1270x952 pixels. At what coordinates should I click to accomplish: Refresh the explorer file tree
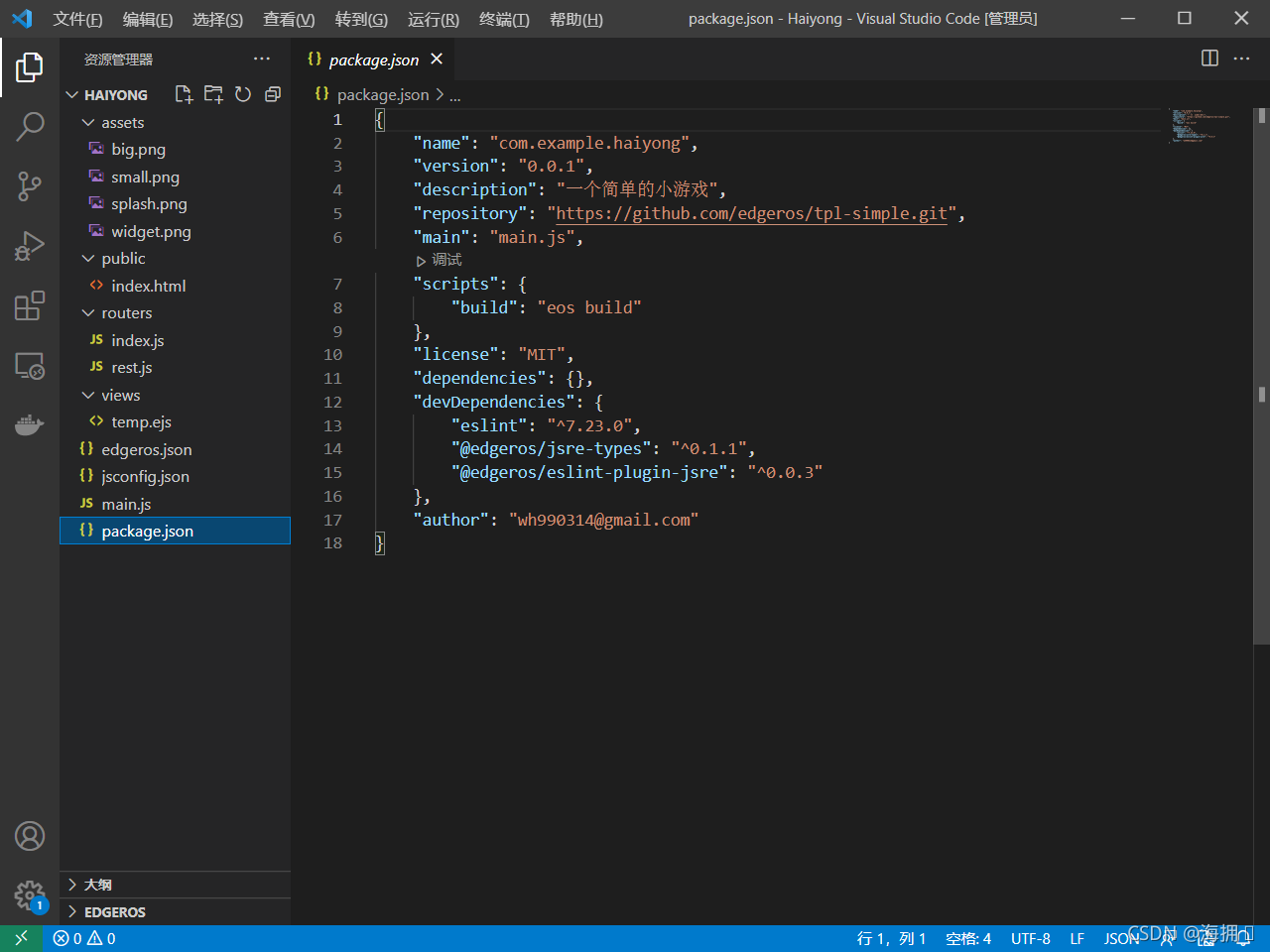click(x=243, y=94)
